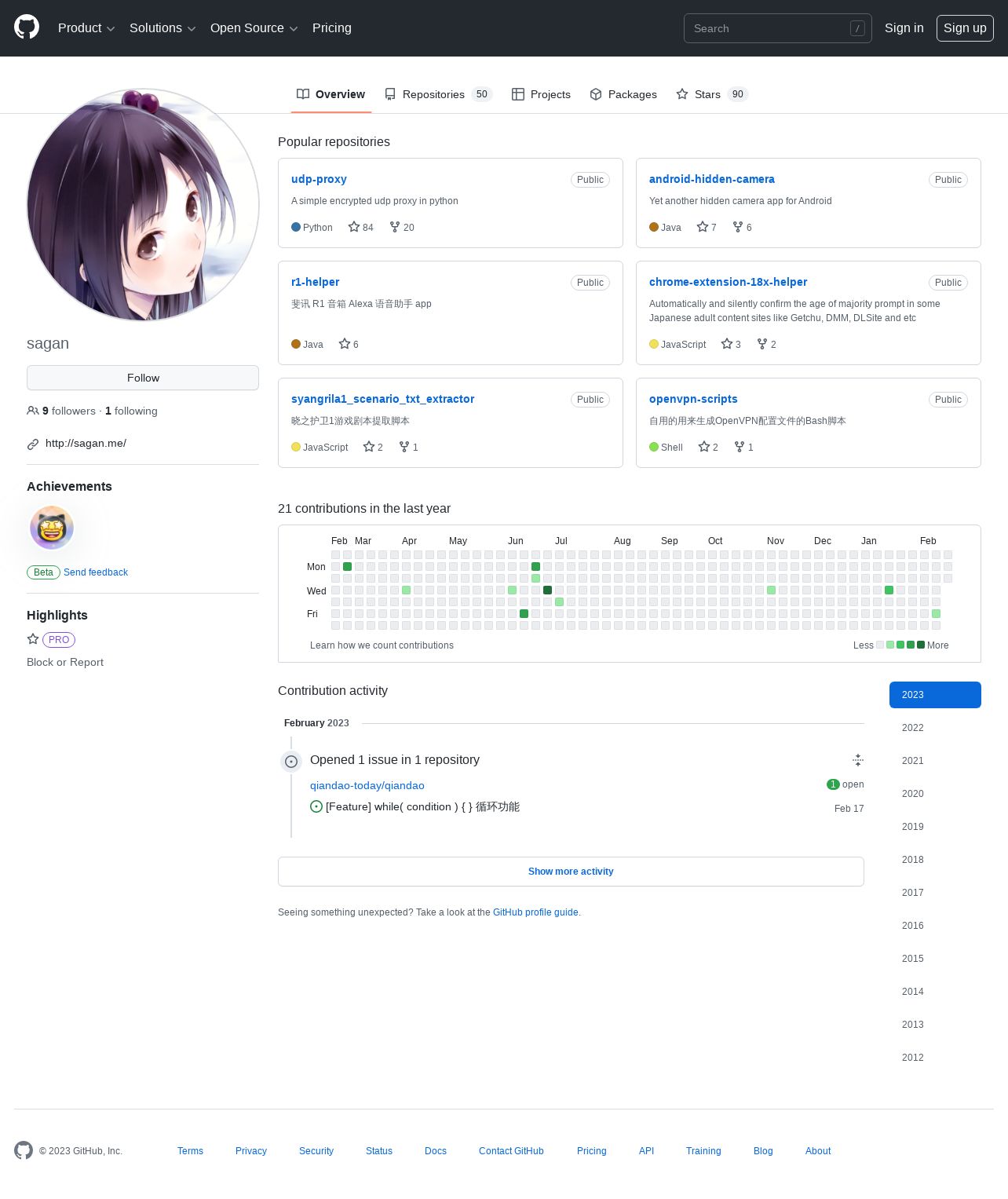
Task: Click the darkest green legend swatch
Action: [921, 645]
